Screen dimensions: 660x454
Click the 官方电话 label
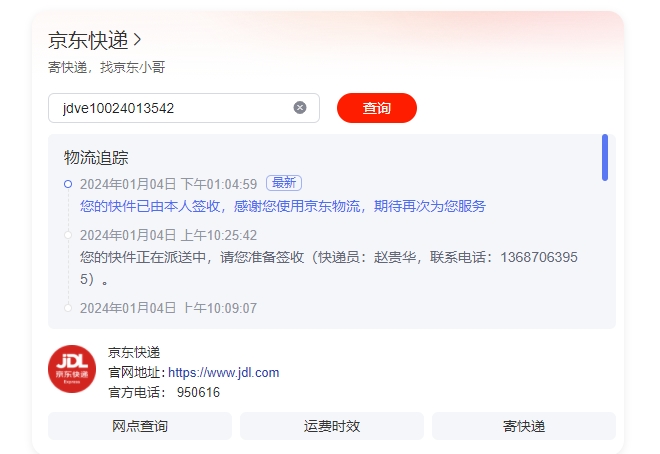[136, 393]
